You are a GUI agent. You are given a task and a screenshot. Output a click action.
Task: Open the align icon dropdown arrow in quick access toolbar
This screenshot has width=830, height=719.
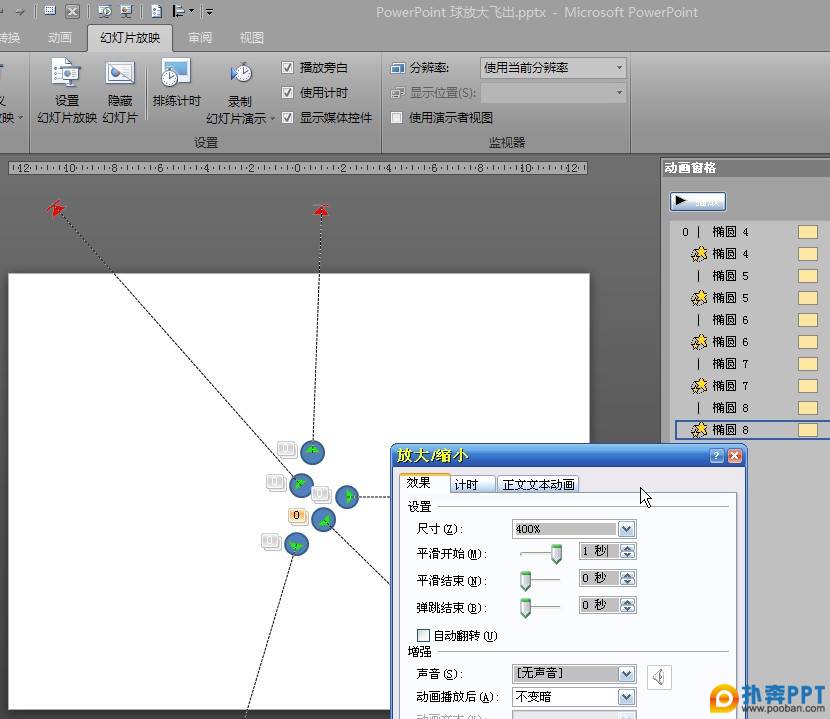(191, 11)
